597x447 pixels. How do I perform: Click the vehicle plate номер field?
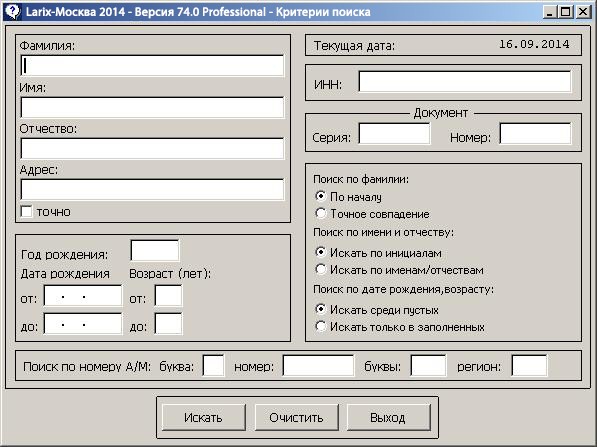click(318, 366)
